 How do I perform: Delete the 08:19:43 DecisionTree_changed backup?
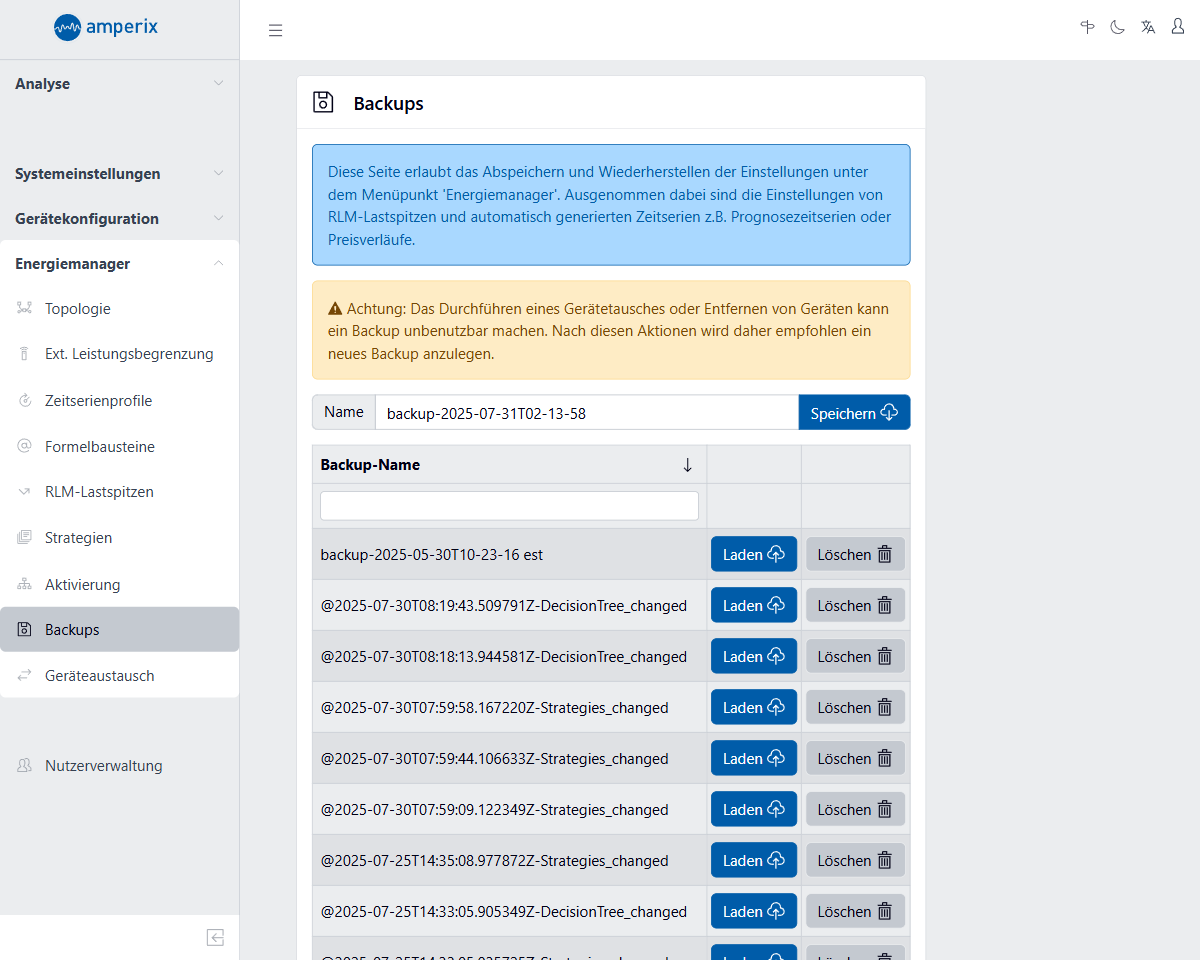[855, 605]
